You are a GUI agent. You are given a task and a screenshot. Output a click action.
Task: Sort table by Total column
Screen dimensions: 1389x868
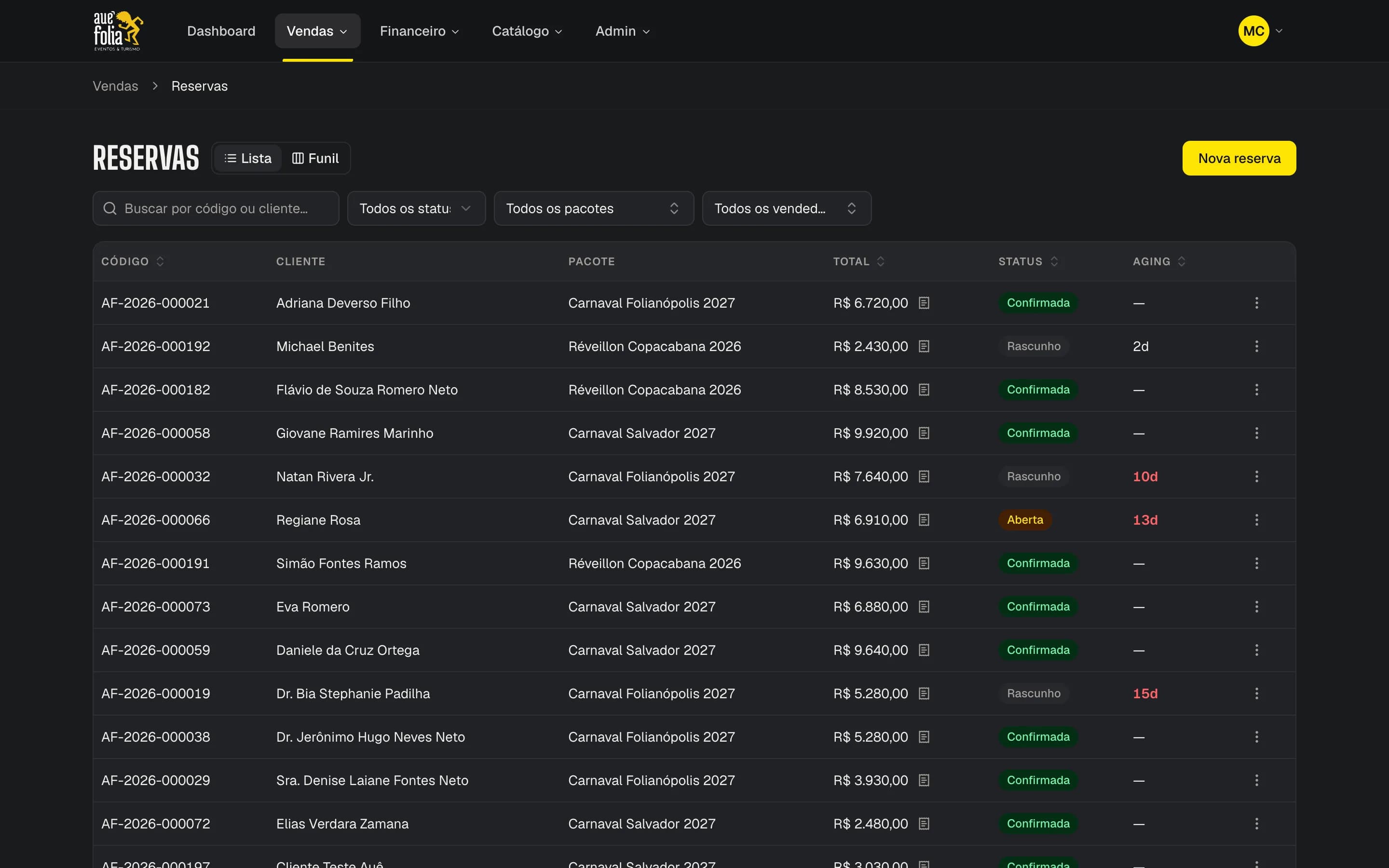click(858, 261)
